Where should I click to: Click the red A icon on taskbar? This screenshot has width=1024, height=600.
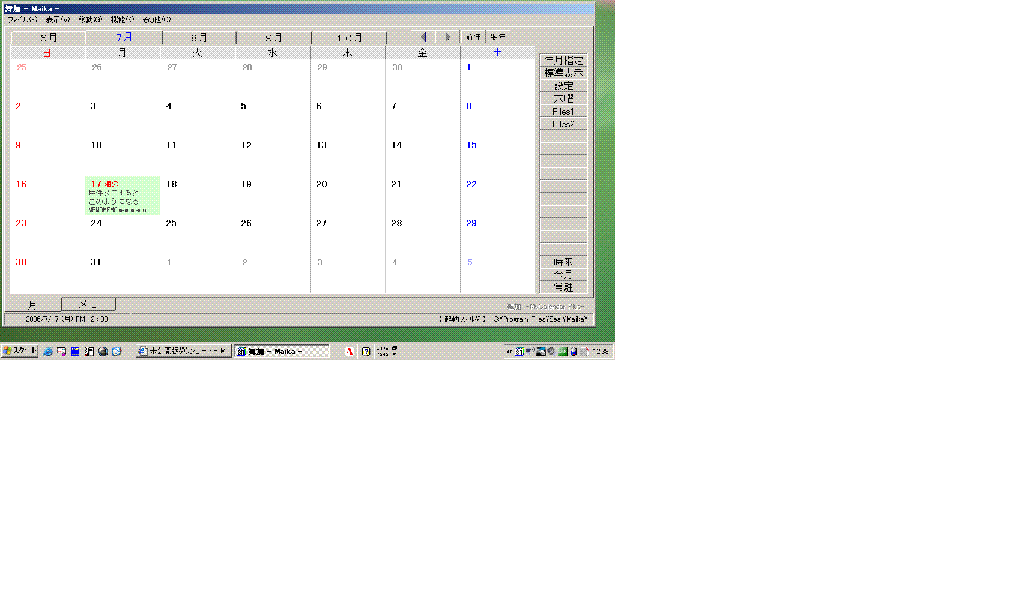349,352
